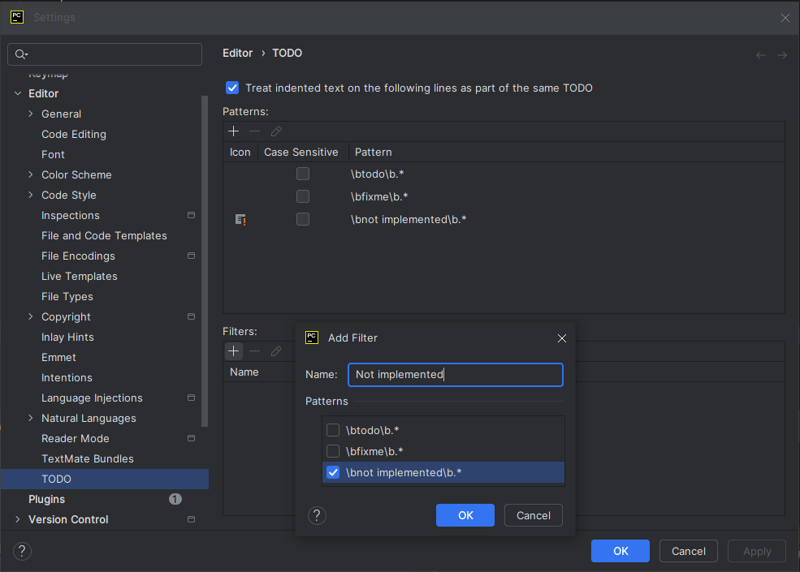Click settings tree vertical scrollbar

click(205, 261)
